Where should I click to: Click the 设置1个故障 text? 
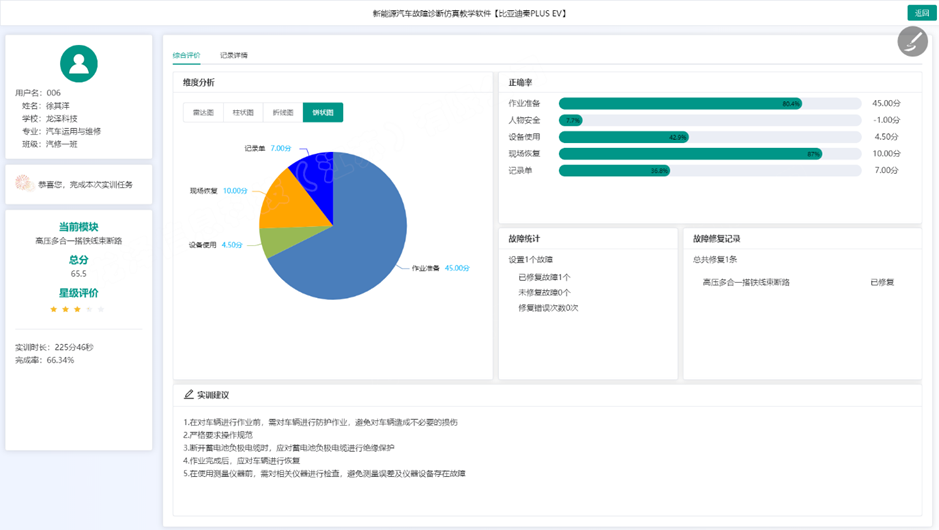[x=531, y=259]
